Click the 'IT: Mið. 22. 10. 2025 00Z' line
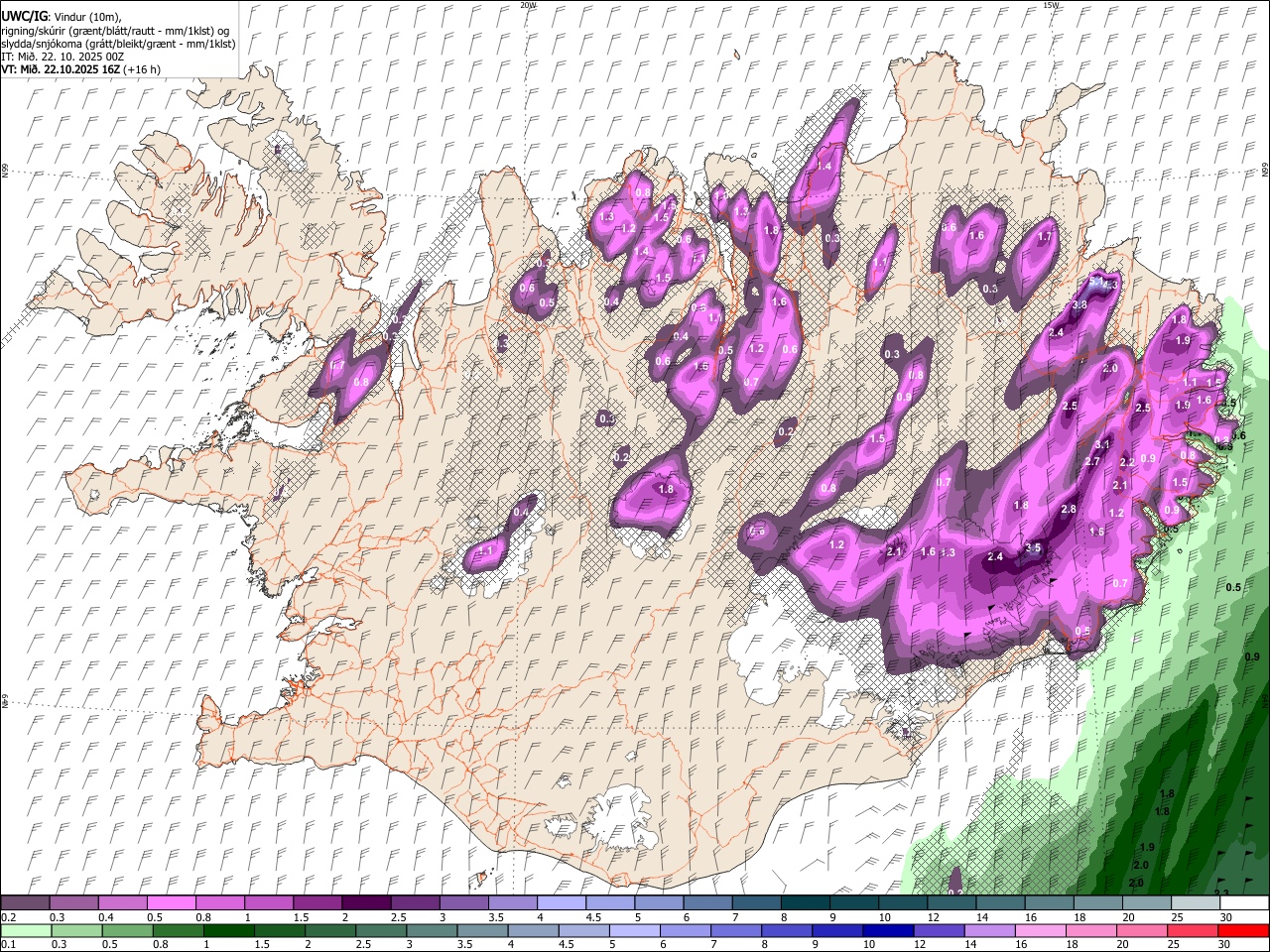Viewport: 1270px width, 952px height. tap(63, 57)
